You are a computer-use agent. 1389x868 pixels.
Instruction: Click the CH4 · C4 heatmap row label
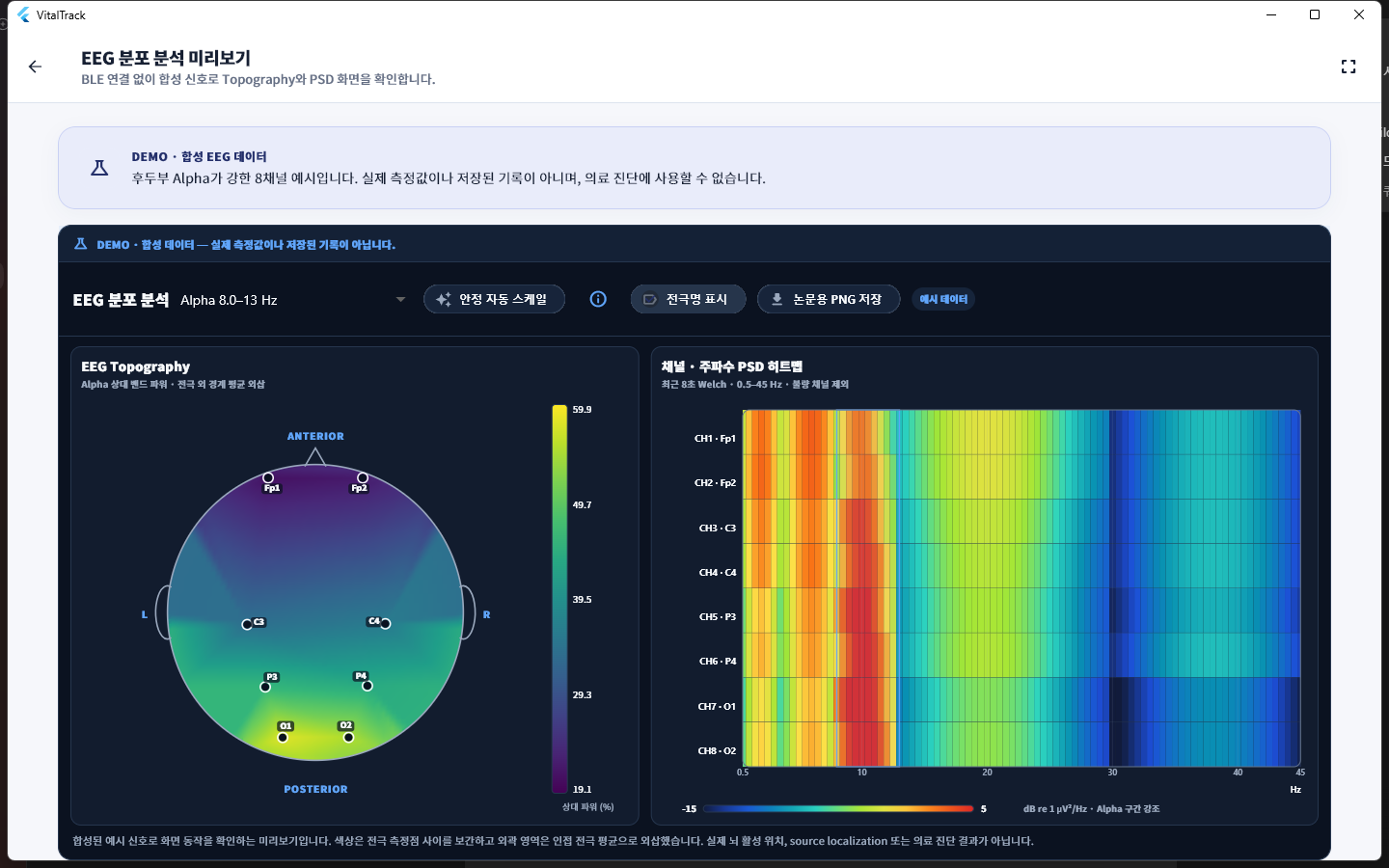point(718,573)
